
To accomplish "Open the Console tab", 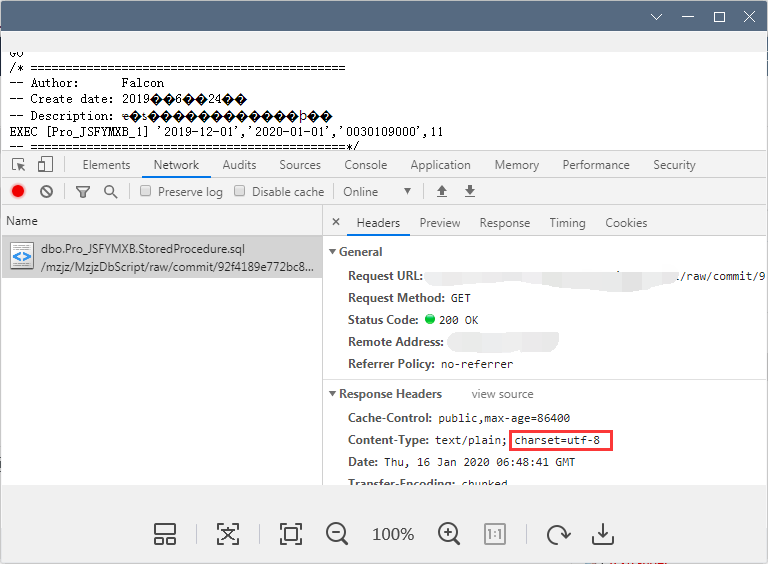I will click(x=365, y=165).
